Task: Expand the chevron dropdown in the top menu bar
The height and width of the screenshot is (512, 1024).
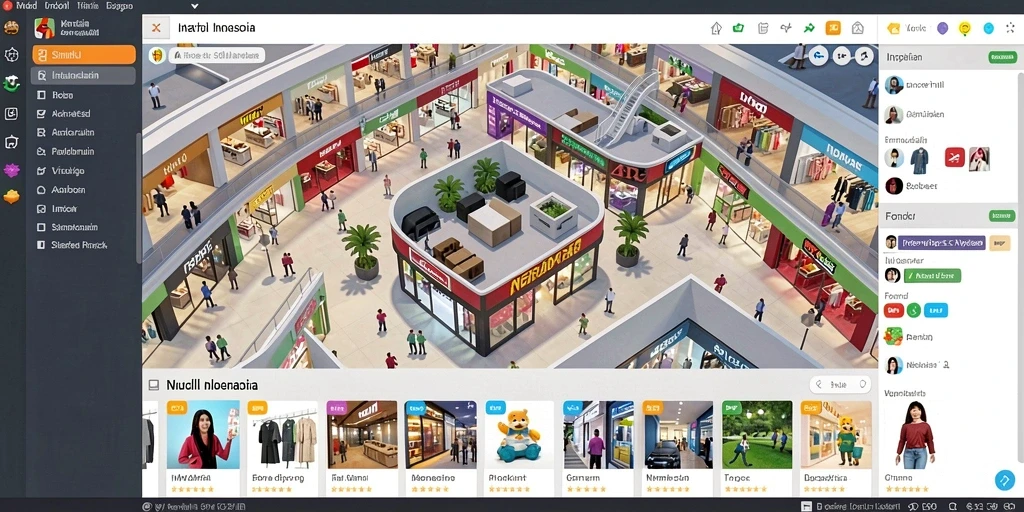Action: coord(195,6)
